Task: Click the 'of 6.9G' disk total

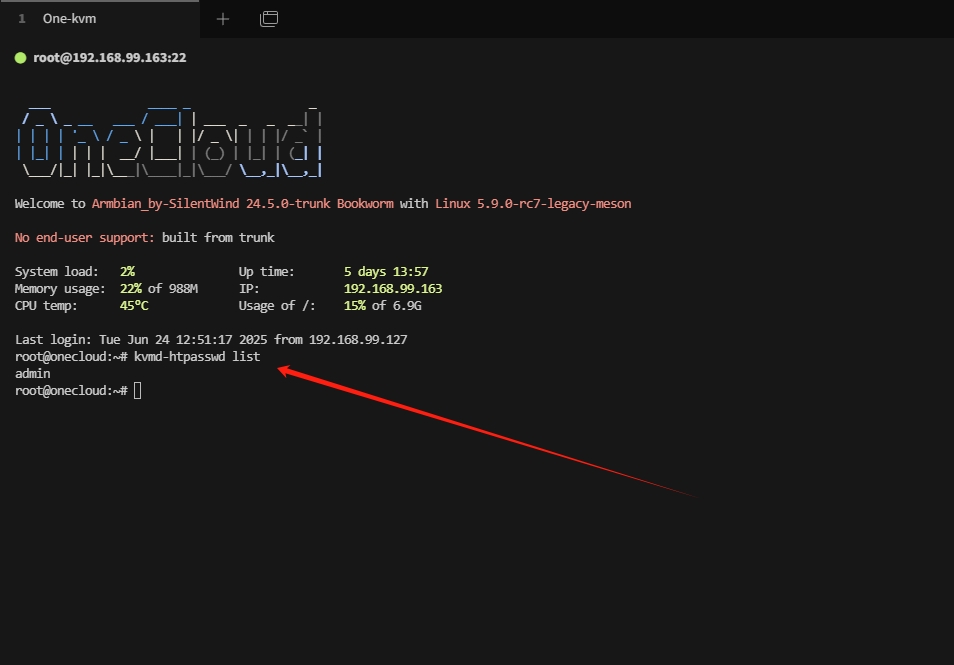Action: click(x=397, y=305)
